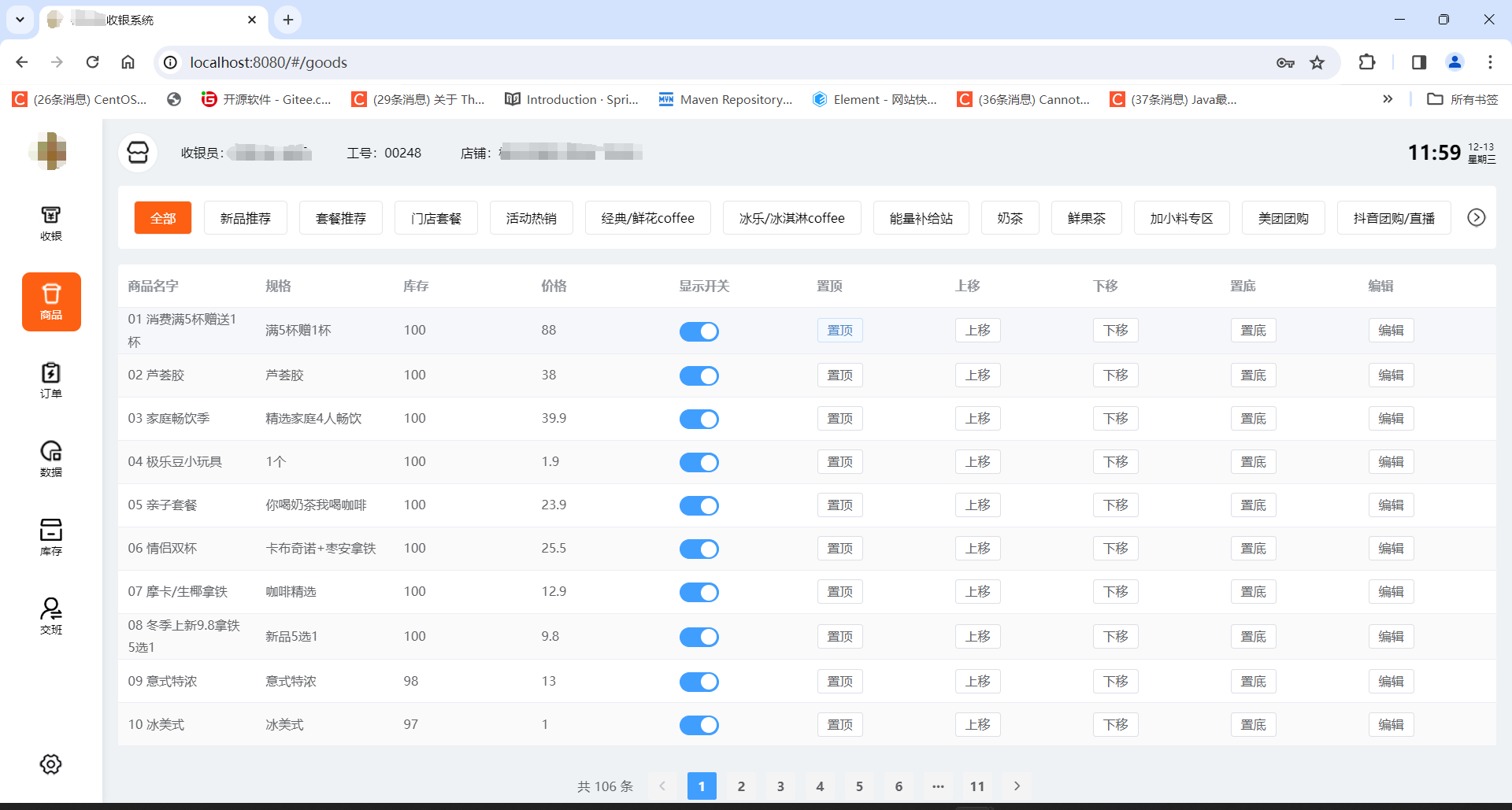This screenshot has width=1512, height=810.
Task: Show more bookmarks with the chevron
Action: click(x=1388, y=99)
